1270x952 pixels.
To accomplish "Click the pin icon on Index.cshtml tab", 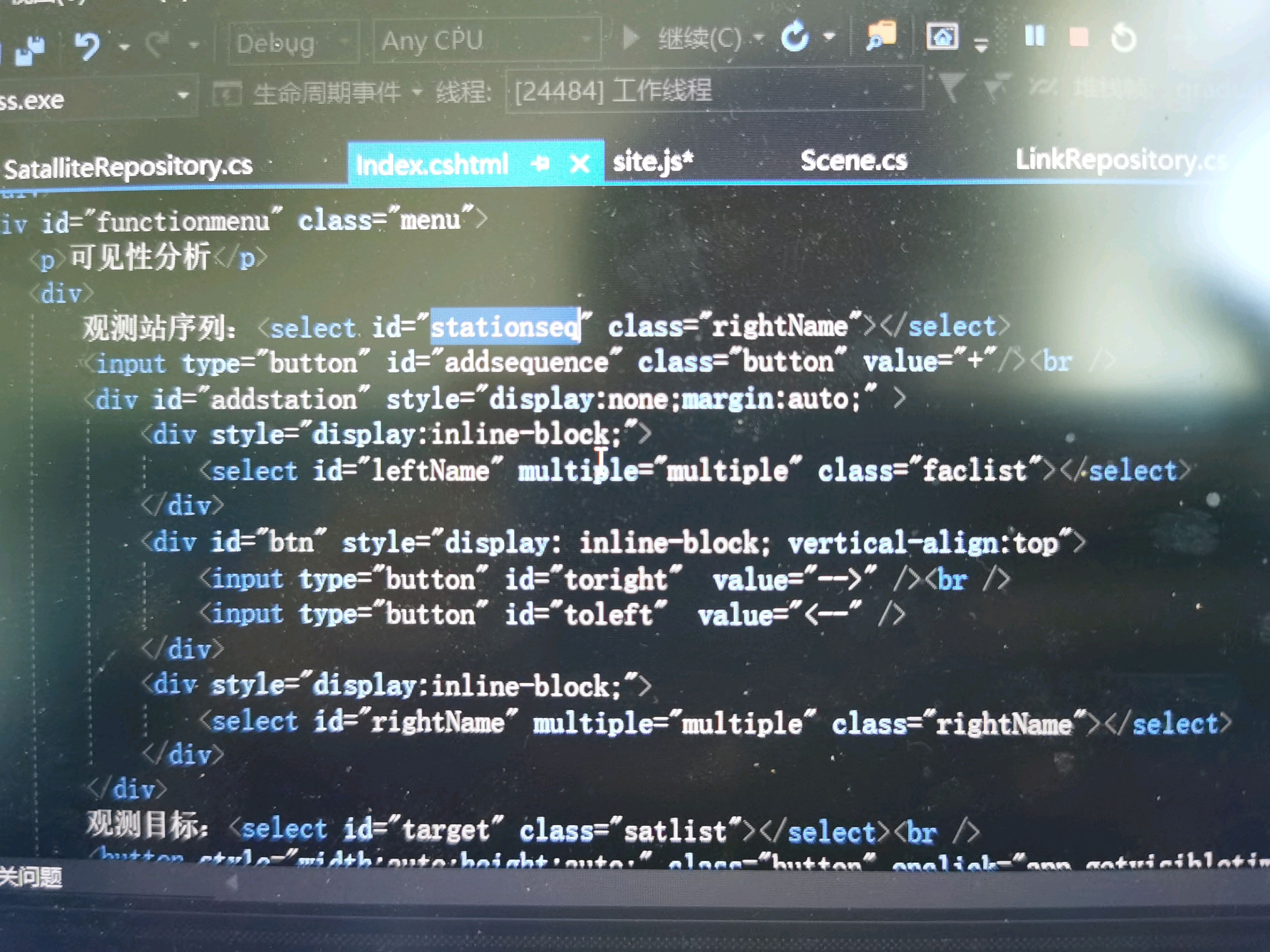I will click(540, 164).
